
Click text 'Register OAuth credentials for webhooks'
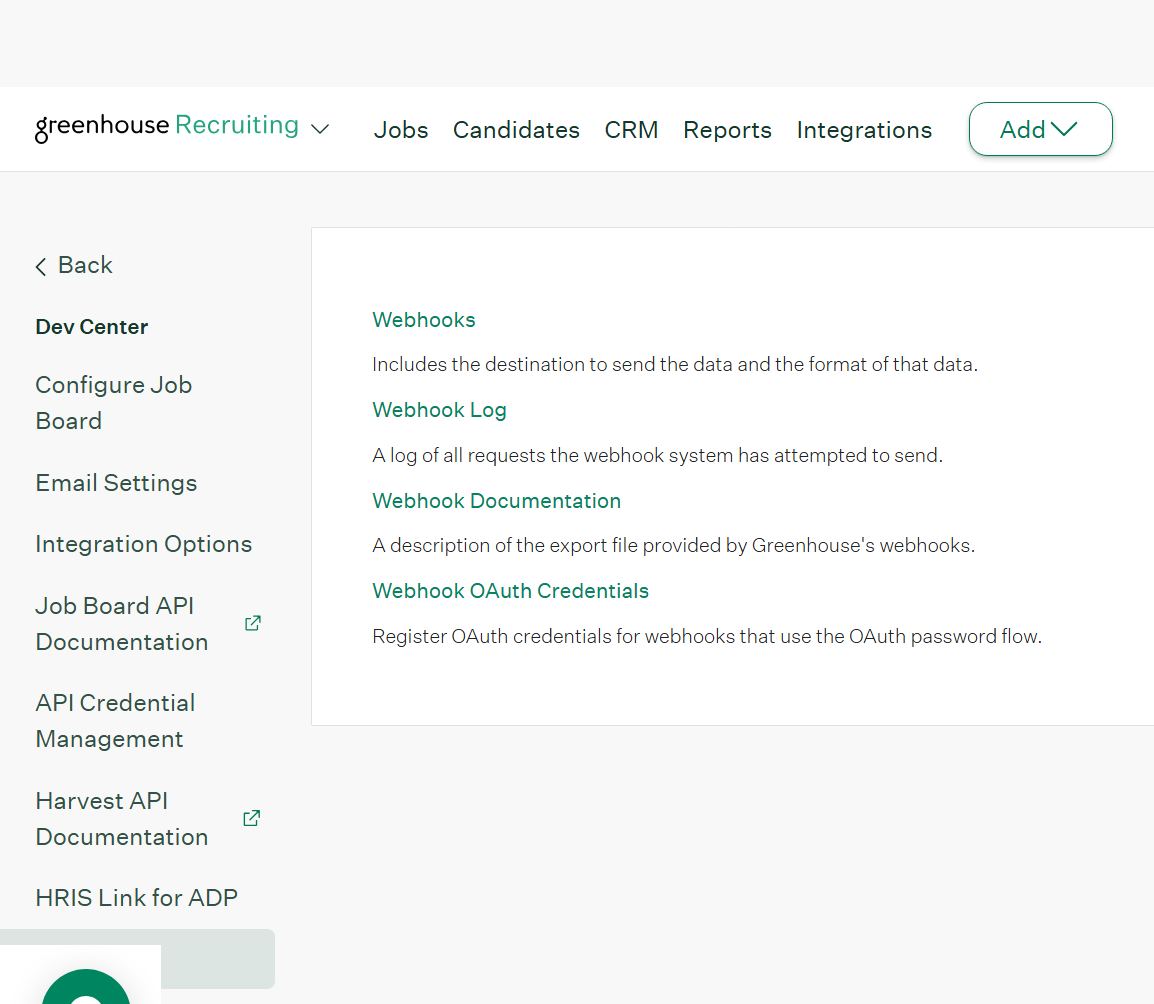tap(553, 637)
